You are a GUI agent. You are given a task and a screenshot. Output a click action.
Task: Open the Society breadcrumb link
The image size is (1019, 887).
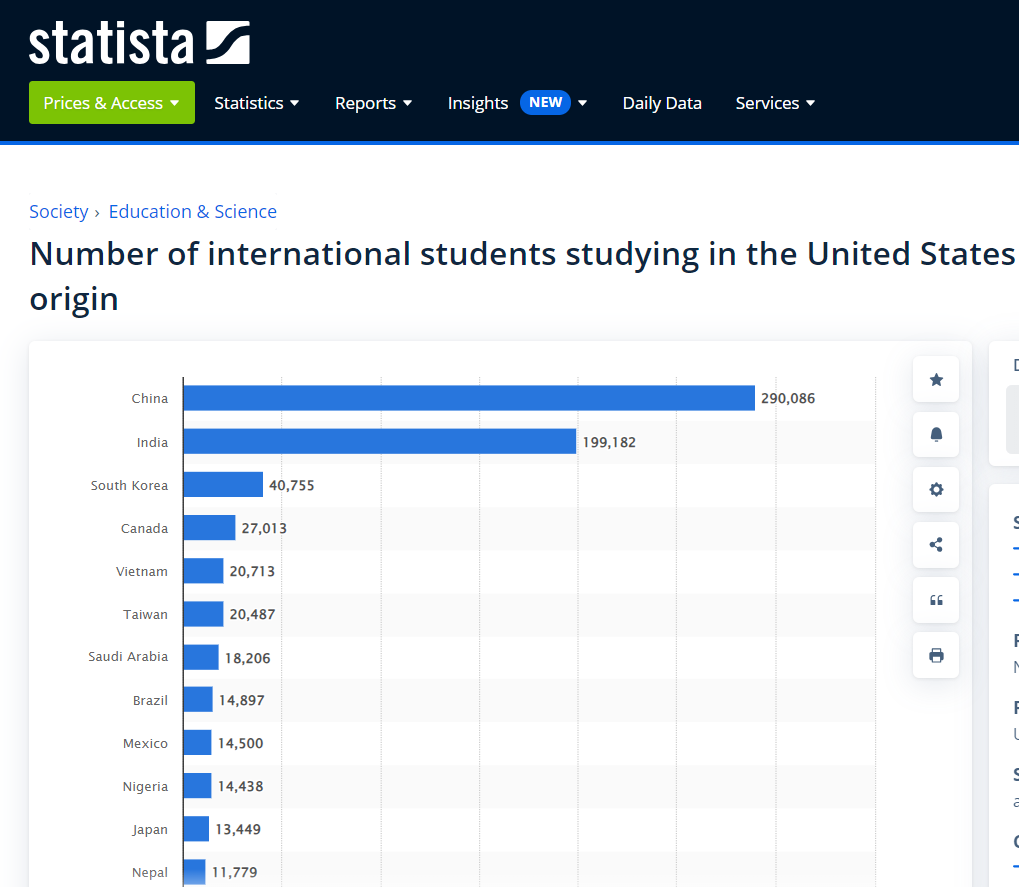[x=58, y=212]
